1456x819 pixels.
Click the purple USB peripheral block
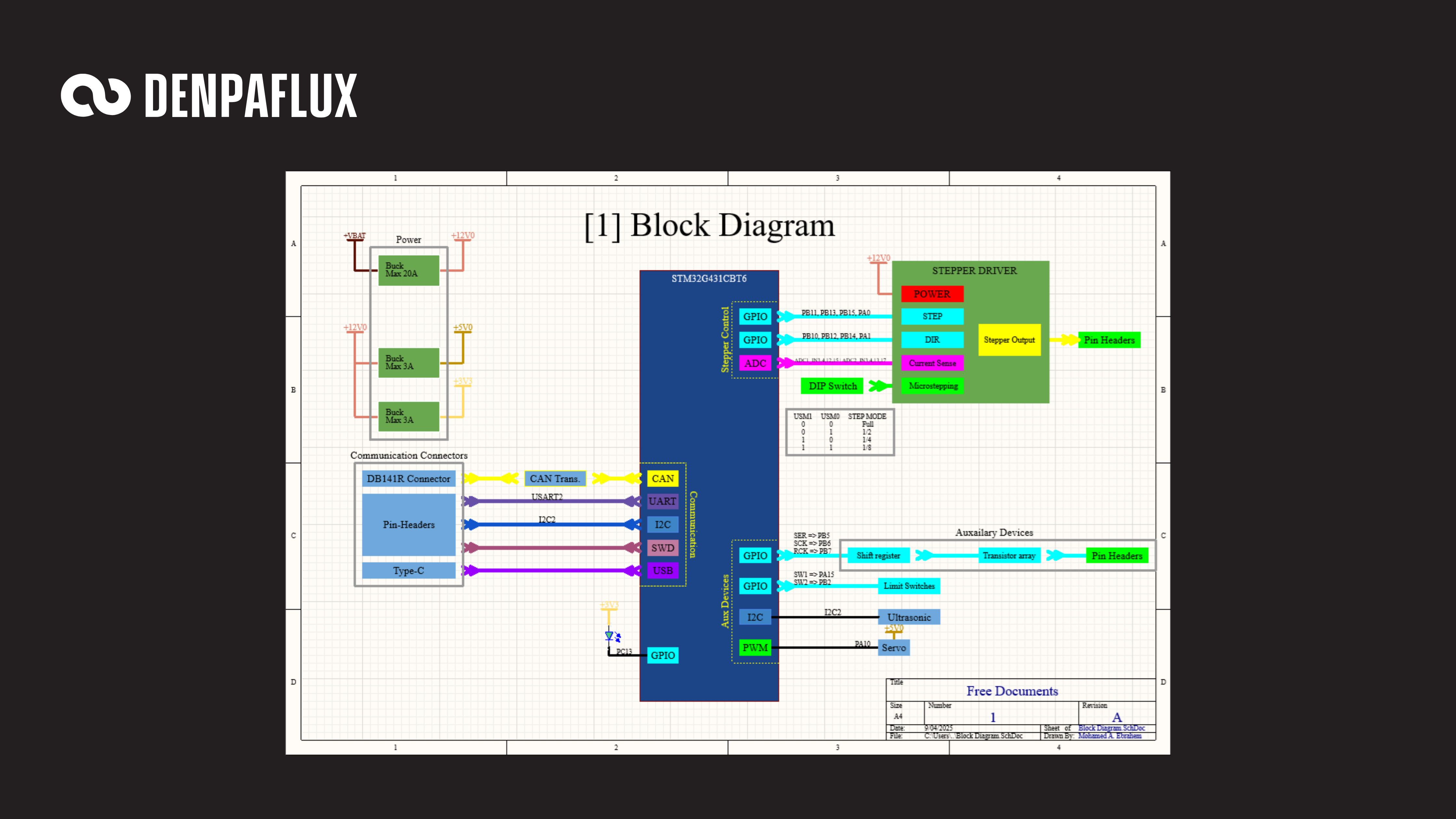point(662,571)
